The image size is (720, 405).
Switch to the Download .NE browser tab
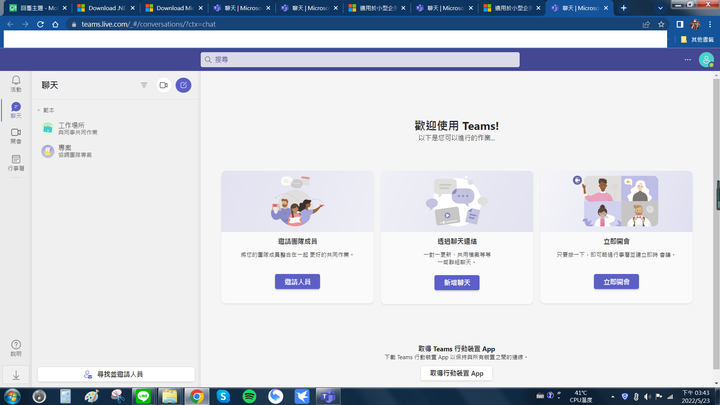[x=106, y=8]
